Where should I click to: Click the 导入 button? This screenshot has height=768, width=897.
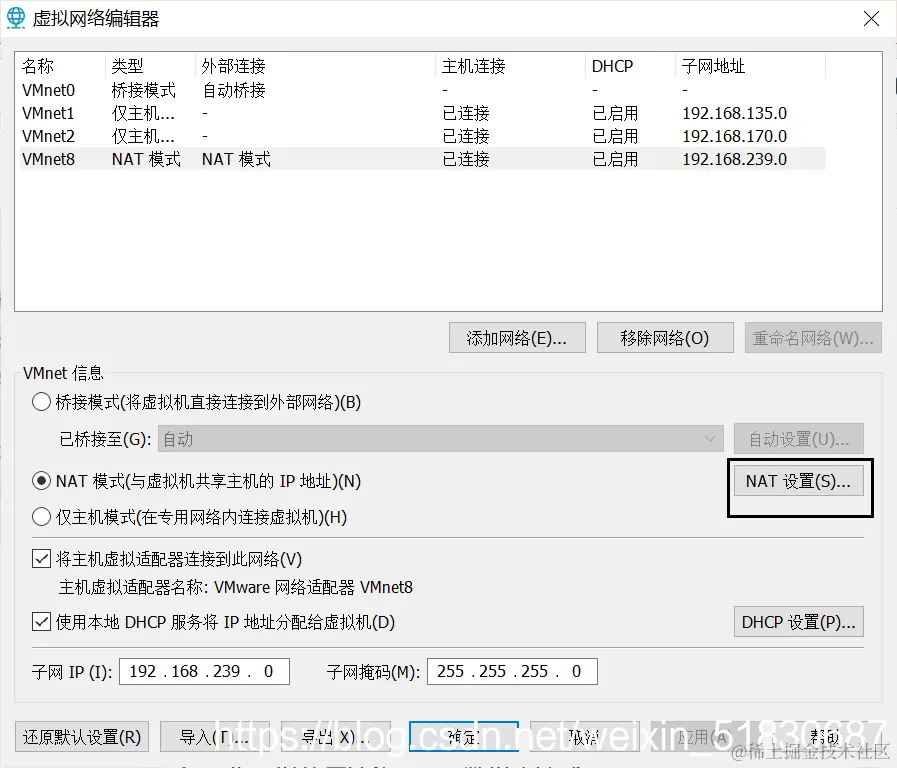click(x=215, y=737)
